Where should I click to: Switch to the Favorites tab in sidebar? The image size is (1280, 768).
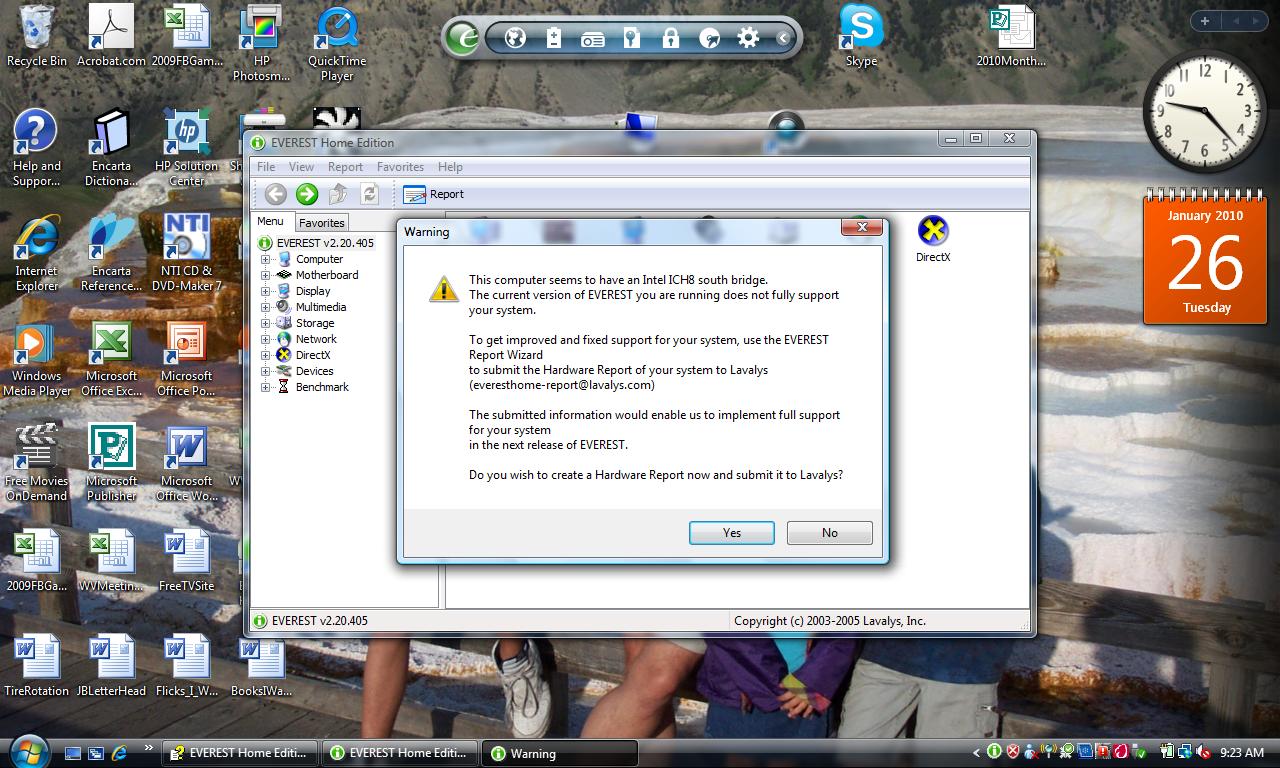tap(322, 223)
